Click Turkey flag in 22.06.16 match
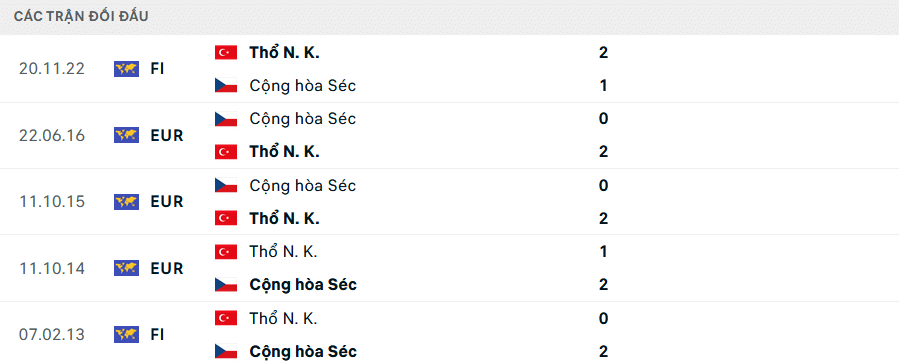Screen dimensions: 899x364 click(x=226, y=152)
